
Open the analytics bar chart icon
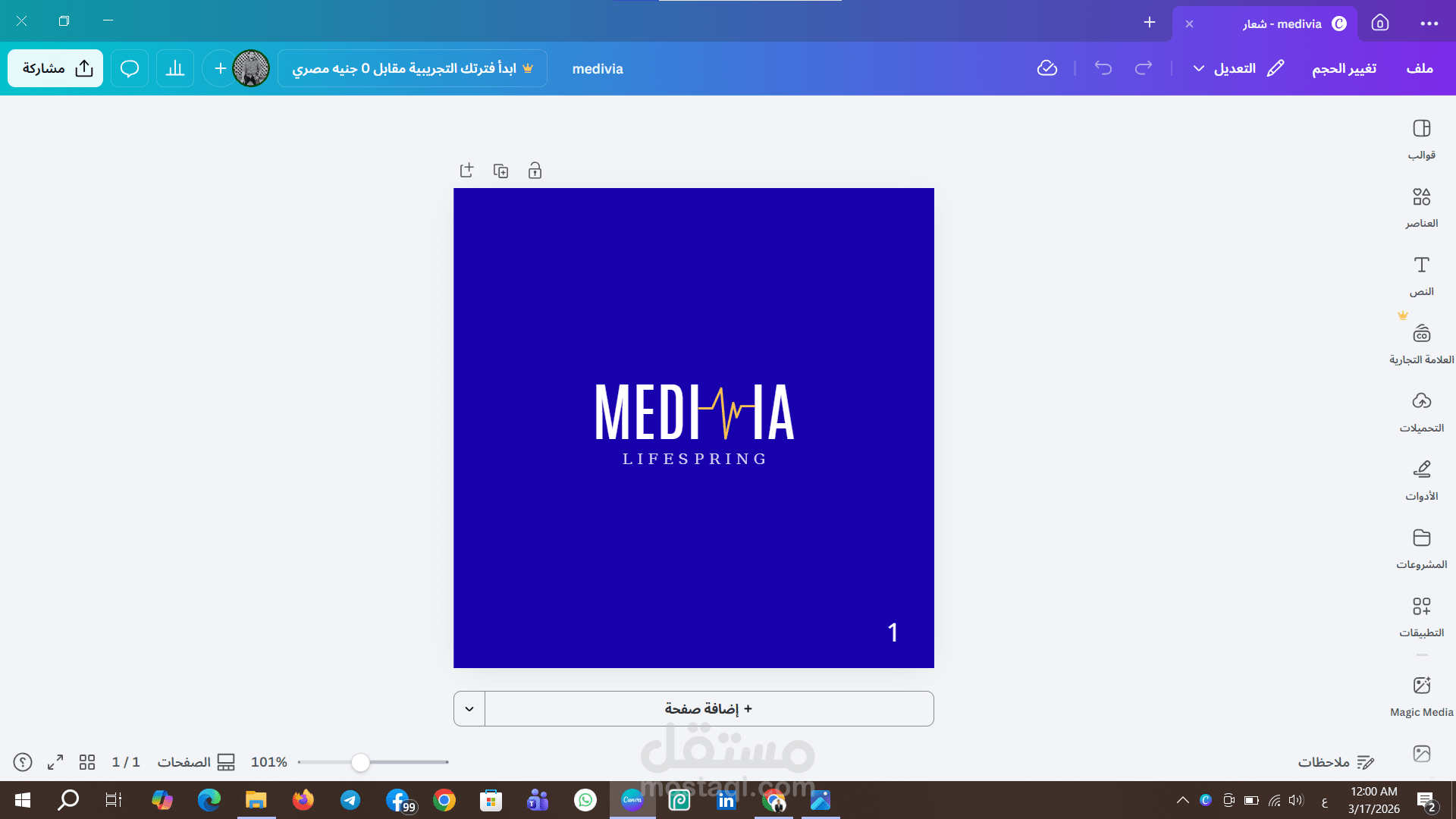175,68
